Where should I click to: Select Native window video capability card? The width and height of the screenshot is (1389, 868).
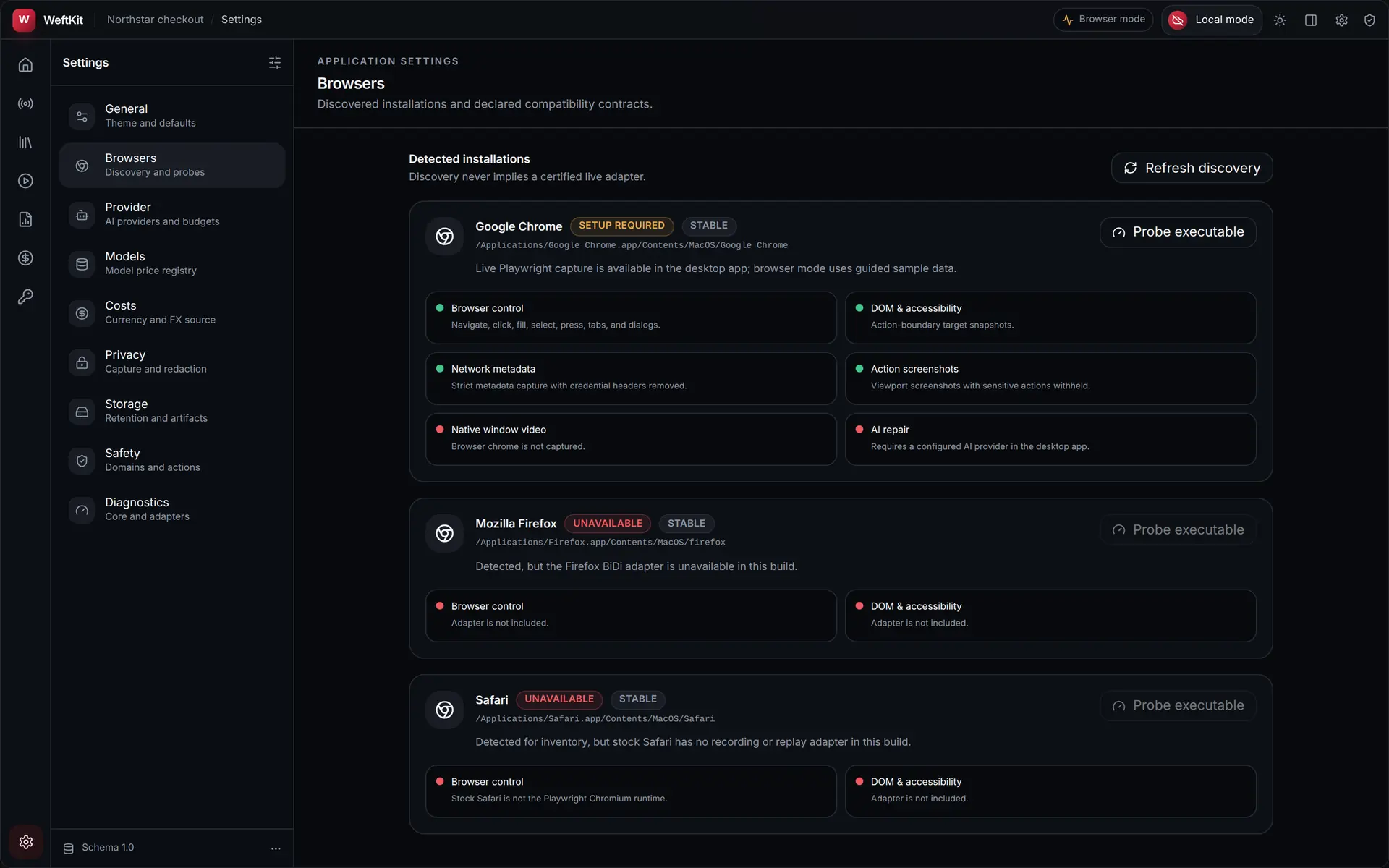pos(631,439)
